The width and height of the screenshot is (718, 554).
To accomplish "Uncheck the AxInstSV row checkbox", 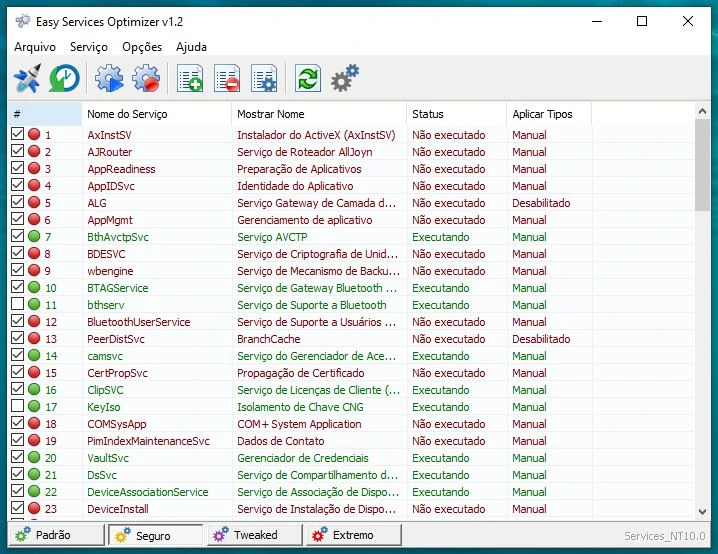I will pyautogui.click(x=17, y=134).
